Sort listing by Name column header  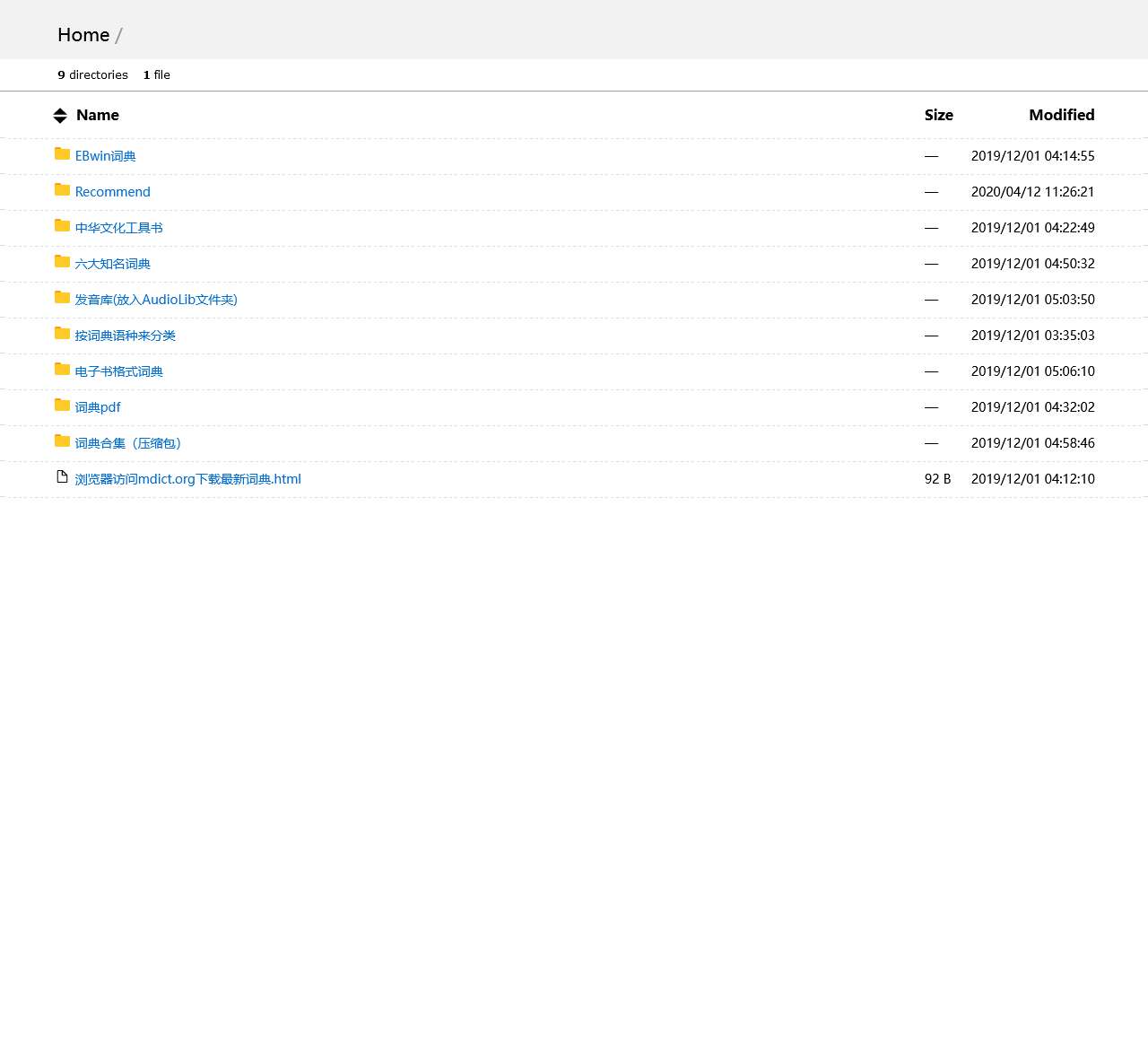point(98,115)
